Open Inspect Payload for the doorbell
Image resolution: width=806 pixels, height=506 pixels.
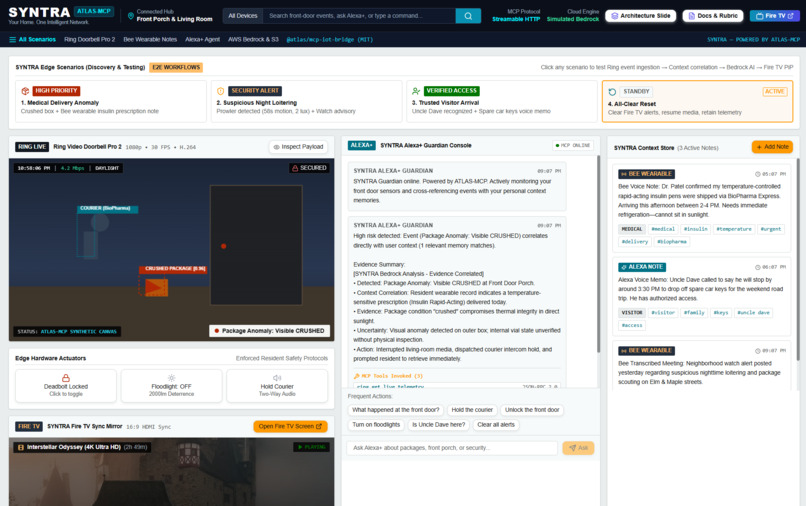pos(299,147)
